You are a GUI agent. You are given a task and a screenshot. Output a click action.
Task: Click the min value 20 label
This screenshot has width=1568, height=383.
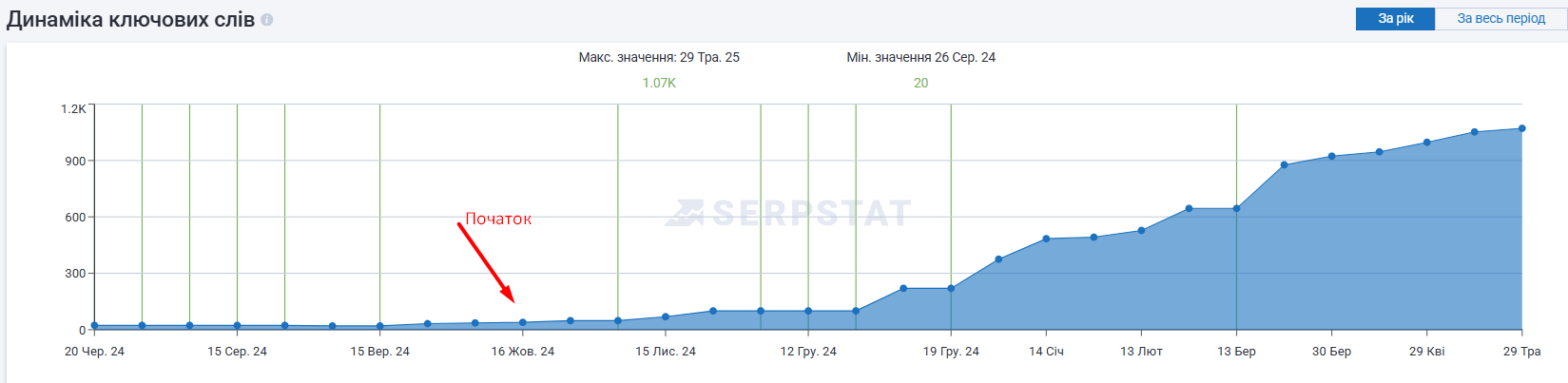click(920, 83)
